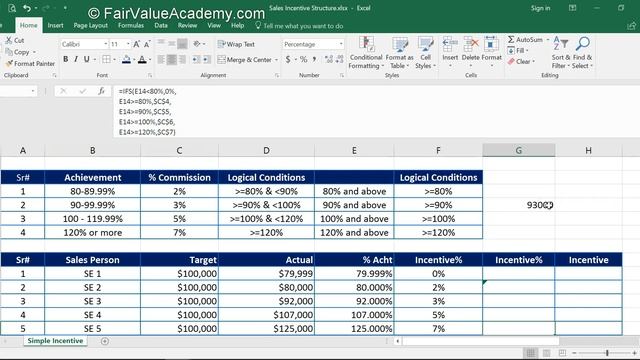Open the Name Box dropdown arrow
640x360 pixels.
[33, 91]
